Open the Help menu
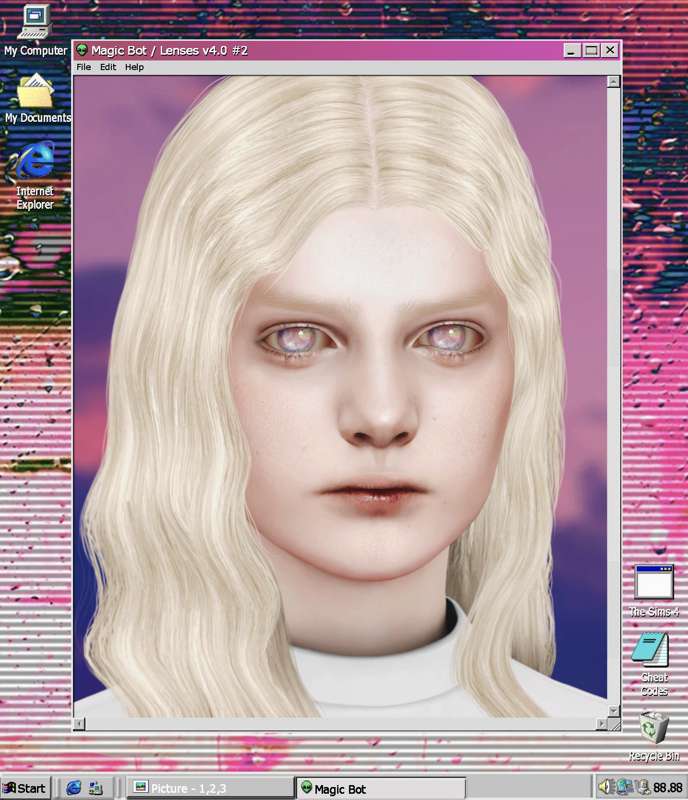688x800 pixels. point(134,67)
